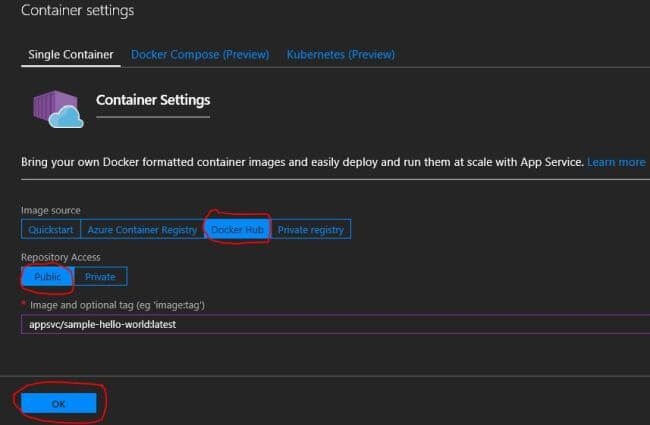Click the Repository Access label

60,257
